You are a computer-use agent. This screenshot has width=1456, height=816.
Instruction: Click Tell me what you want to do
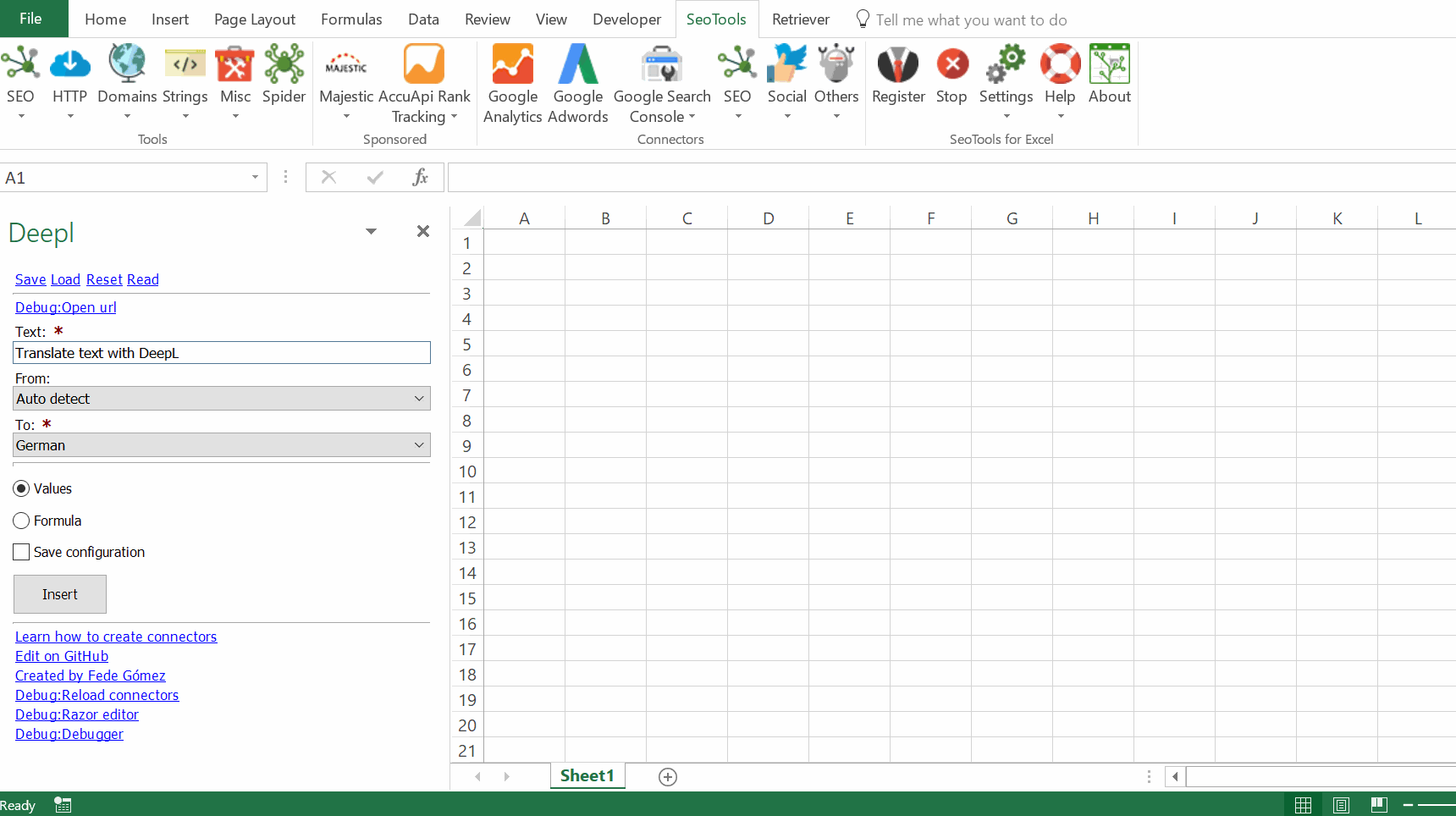[x=971, y=19]
